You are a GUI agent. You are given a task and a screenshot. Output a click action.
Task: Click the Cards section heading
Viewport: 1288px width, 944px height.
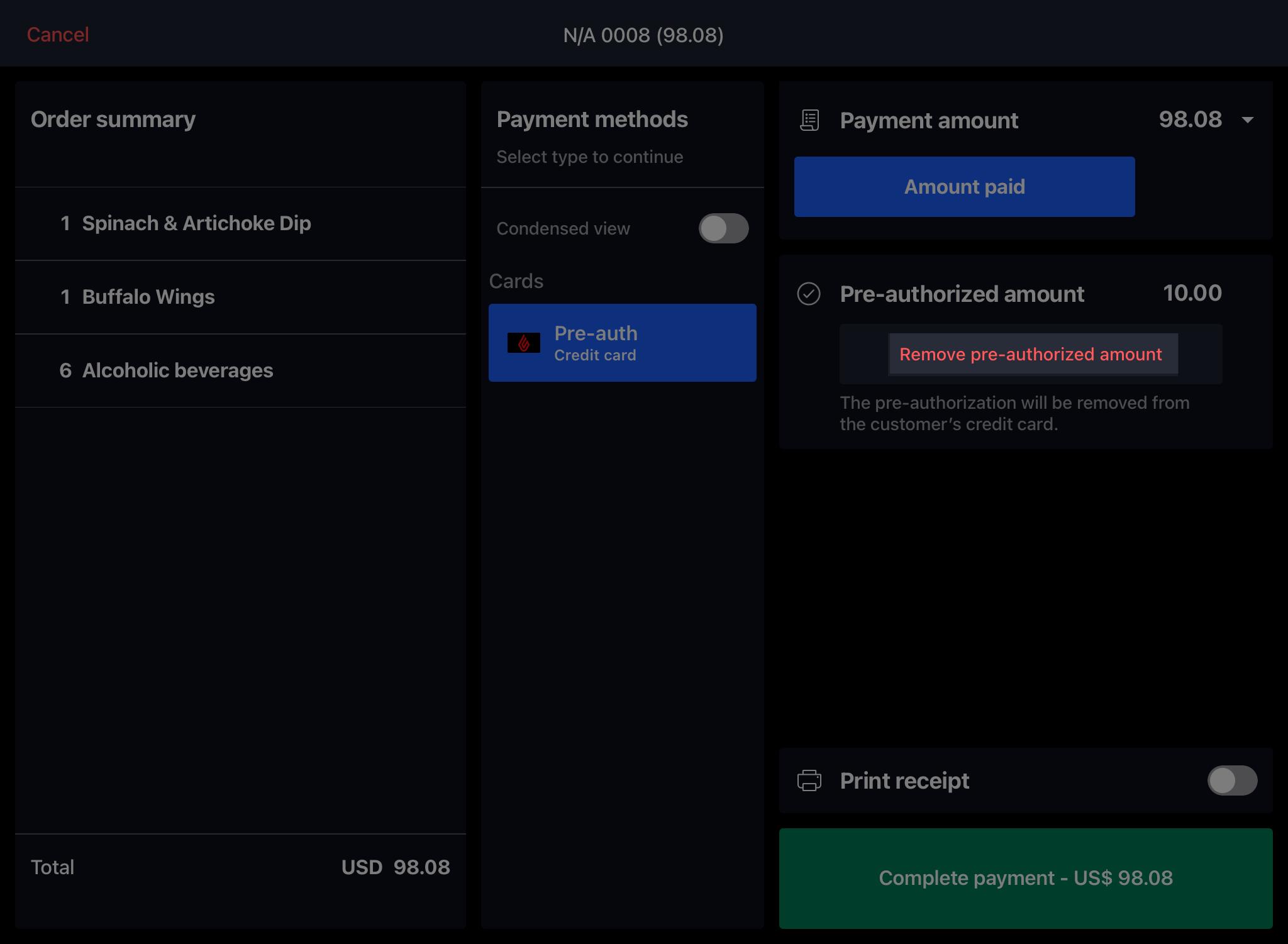coord(516,281)
